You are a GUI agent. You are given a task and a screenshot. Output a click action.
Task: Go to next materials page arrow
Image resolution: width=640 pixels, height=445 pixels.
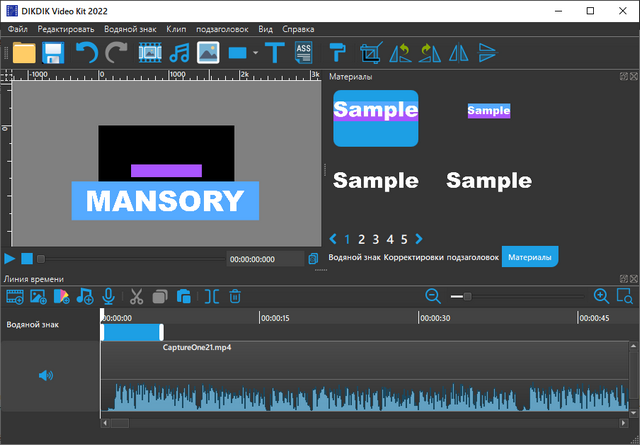coord(419,239)
